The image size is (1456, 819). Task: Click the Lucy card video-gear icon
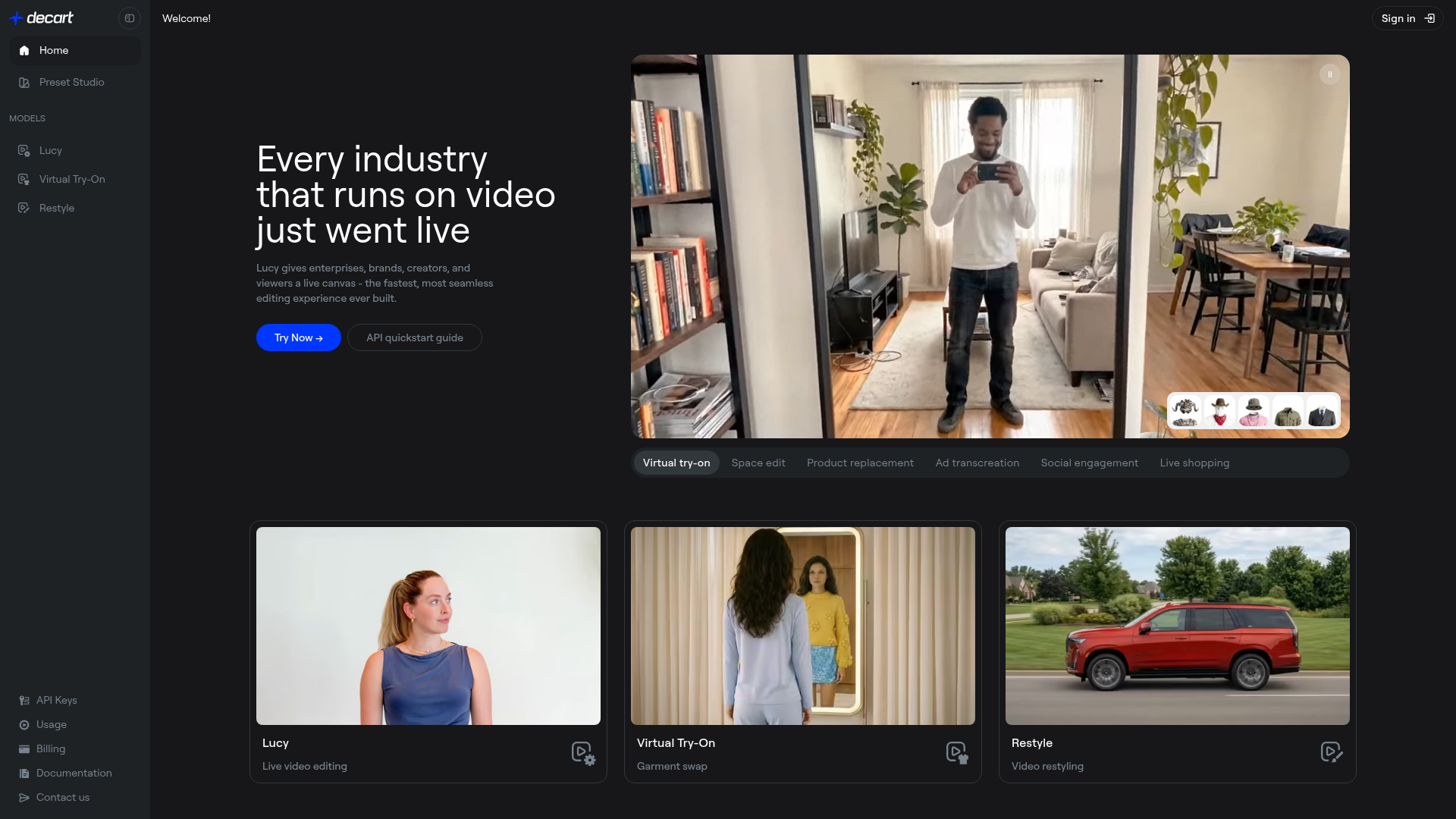point(583,753)
